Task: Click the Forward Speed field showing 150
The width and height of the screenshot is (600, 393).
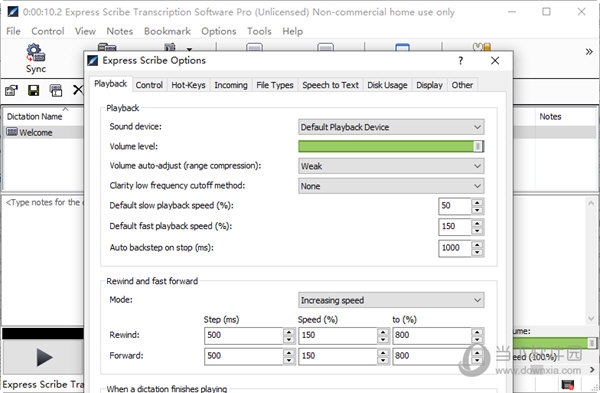Action: tap(338, 356)
